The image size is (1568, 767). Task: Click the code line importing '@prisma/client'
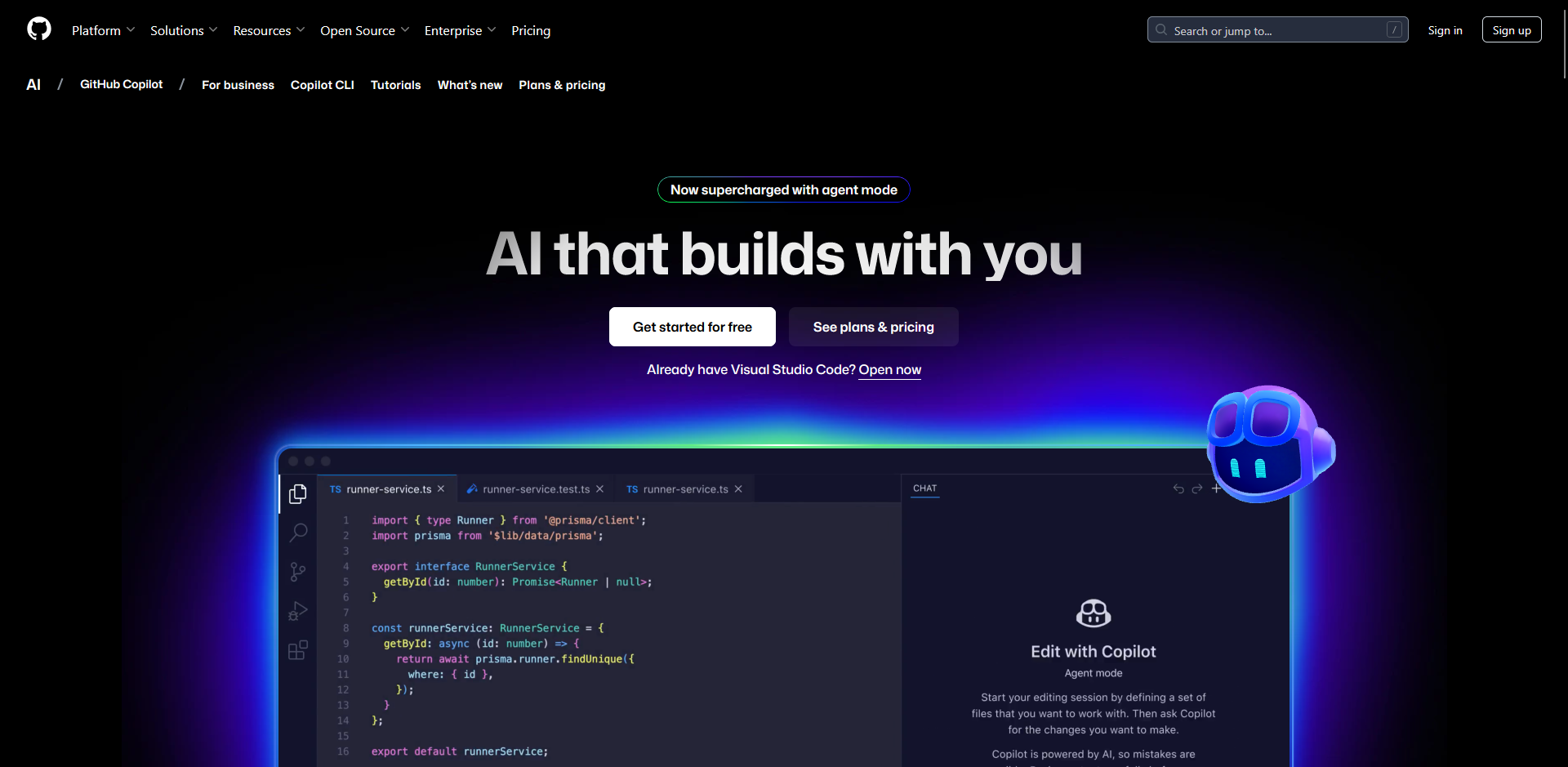click(x=509, y=520)
